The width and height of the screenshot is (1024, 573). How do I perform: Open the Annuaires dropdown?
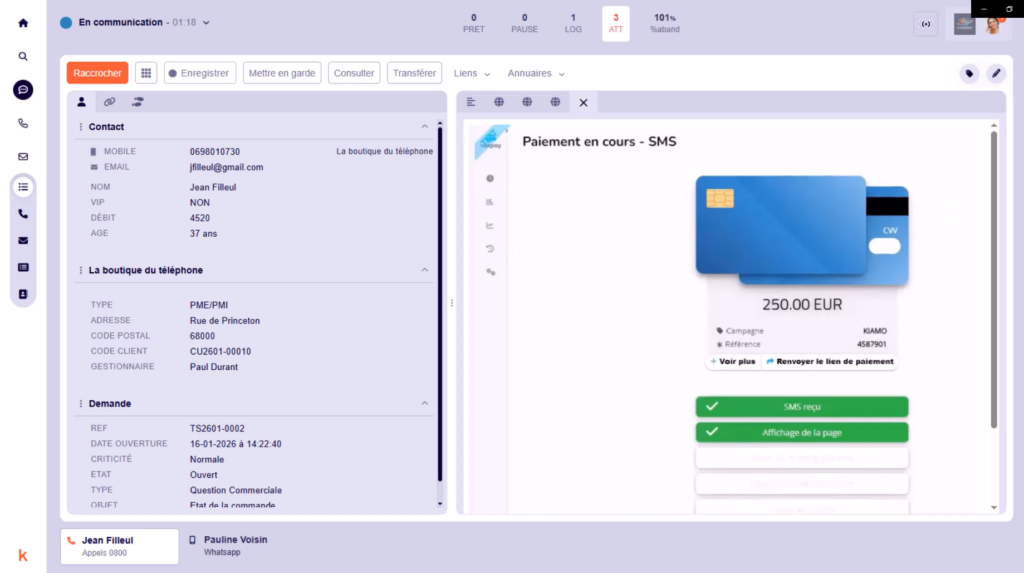[x=536, y=73]
